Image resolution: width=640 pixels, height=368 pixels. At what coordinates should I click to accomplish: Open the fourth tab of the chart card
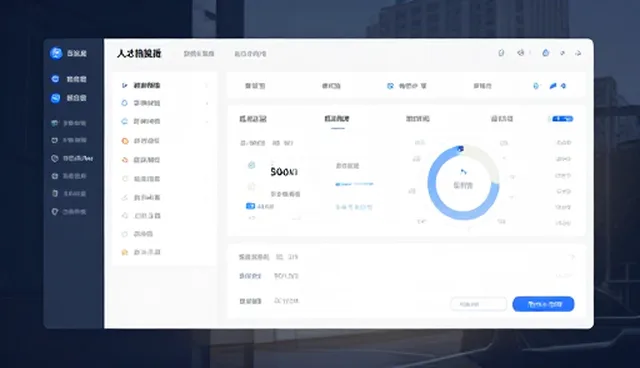(x=502, y=119)
